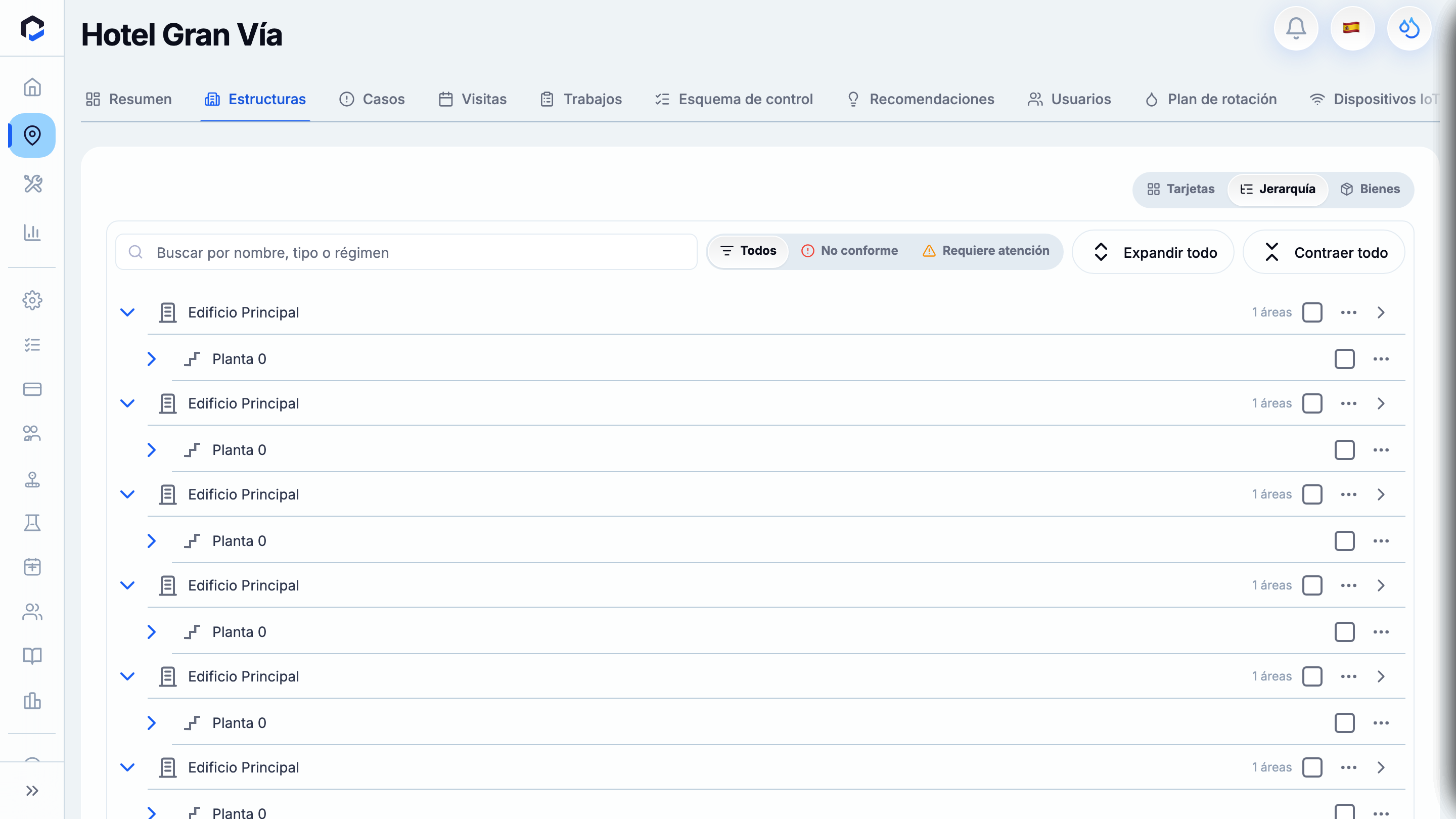Tick the checkbox for the fourth Planta 0
Image resolution: width=1456 pixels, height=819 pixels.
[1344, 632]
